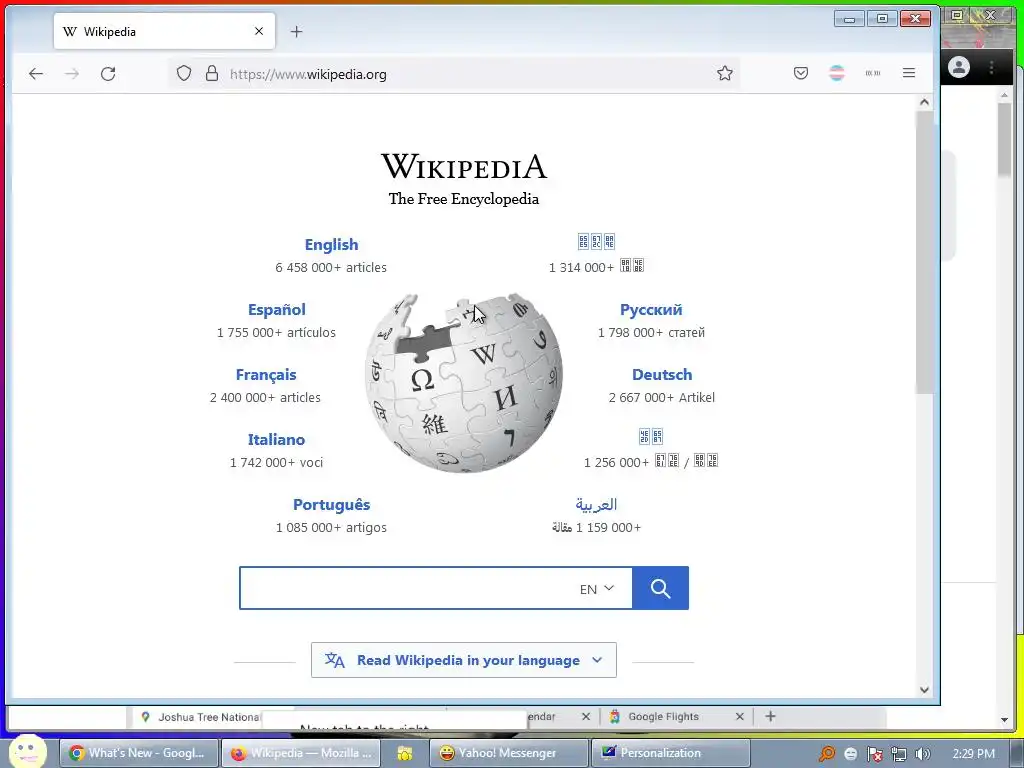Screen dimensions: 1024x768
Task: Save page to Pocket
Action: pyautogui.click(x=801, y=73)
